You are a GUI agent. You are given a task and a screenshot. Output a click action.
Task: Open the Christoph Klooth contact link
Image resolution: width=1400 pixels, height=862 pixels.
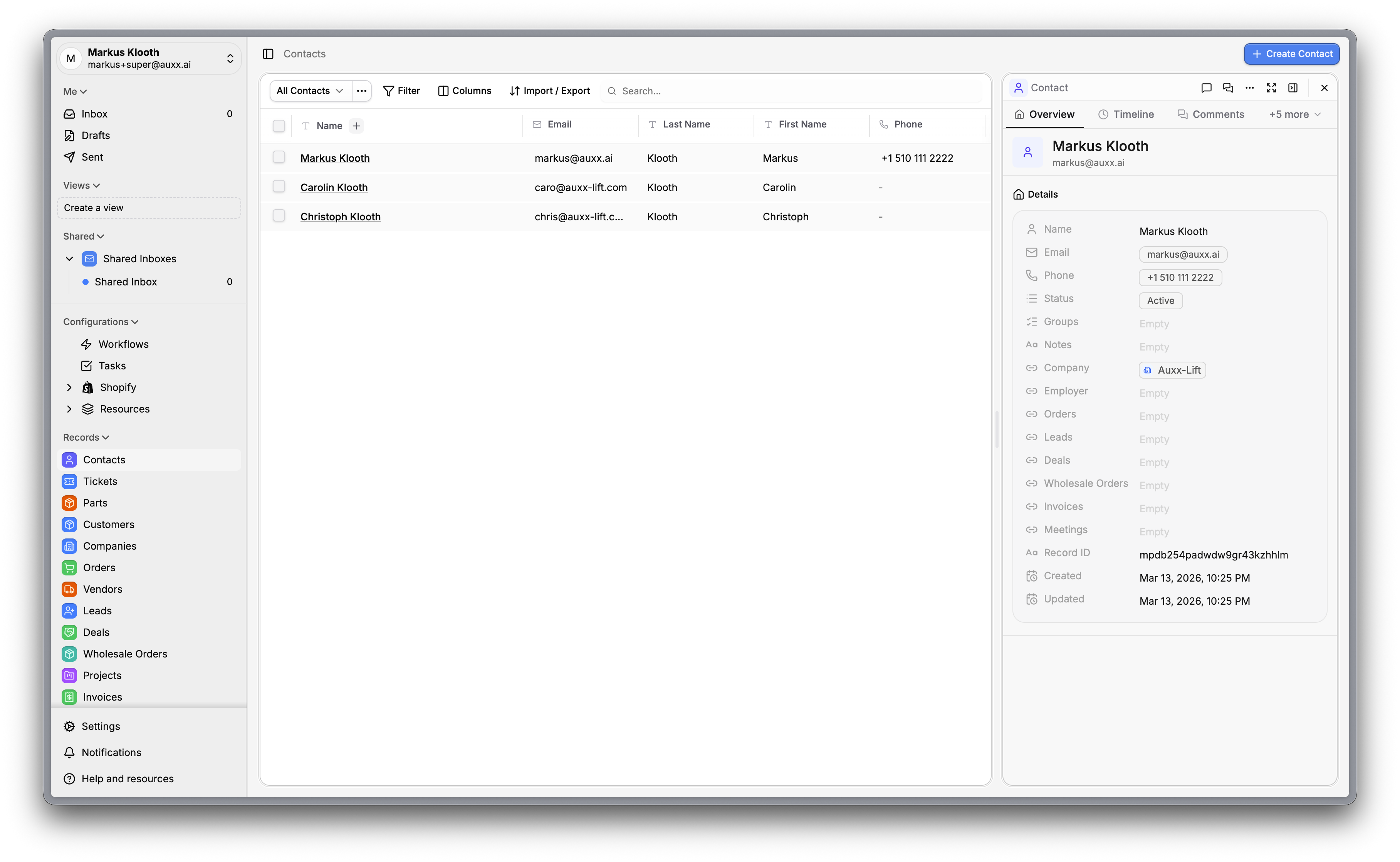[x=341, y=216]
